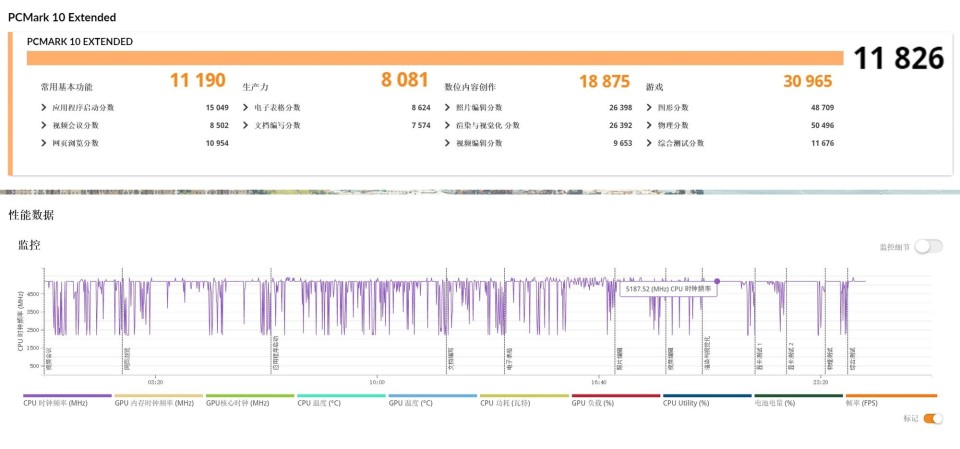
Task: Expand the 应用程序启动分数 row
Action: pos(44,108)
